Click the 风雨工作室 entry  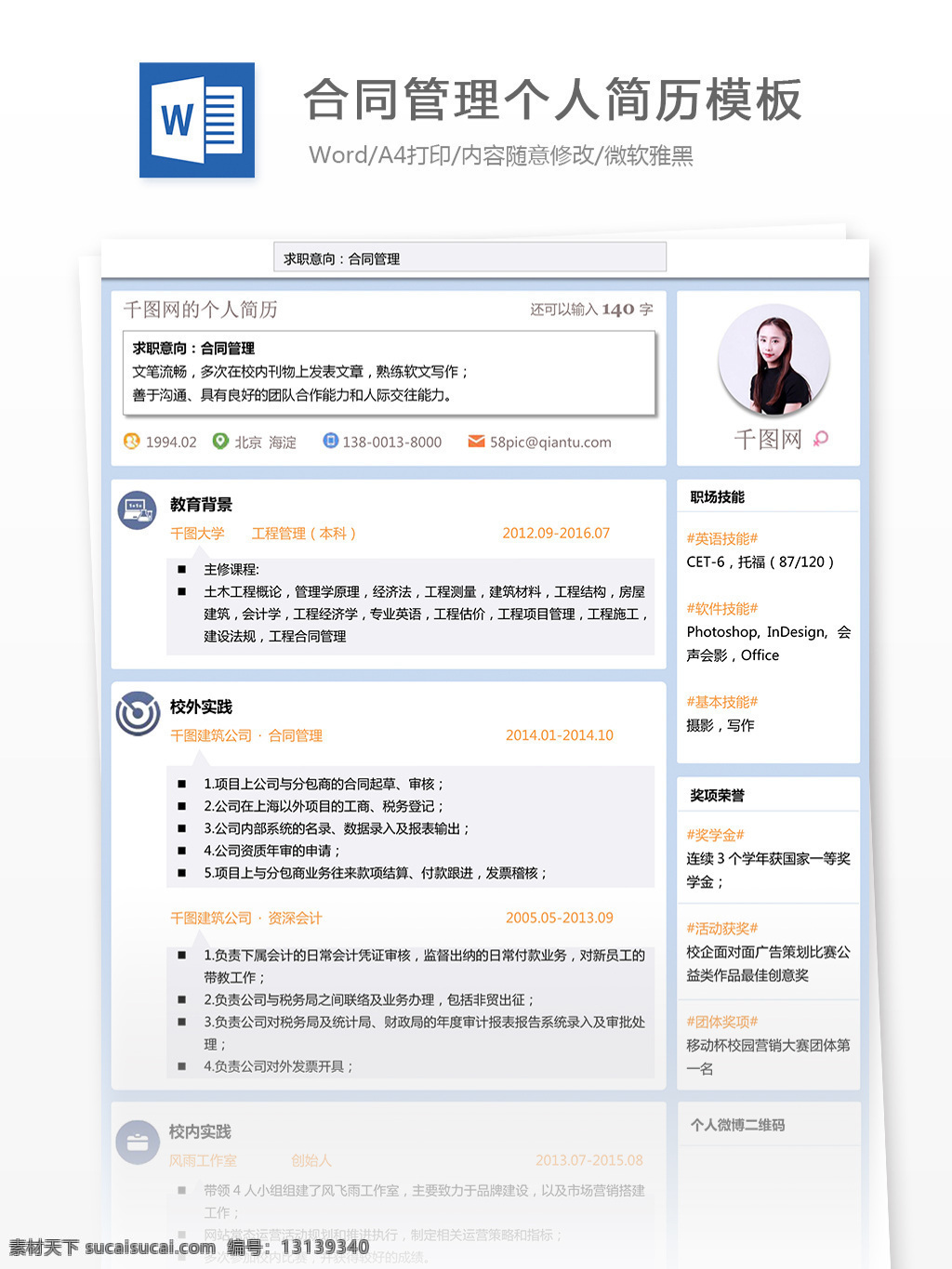pos(203,1160)
